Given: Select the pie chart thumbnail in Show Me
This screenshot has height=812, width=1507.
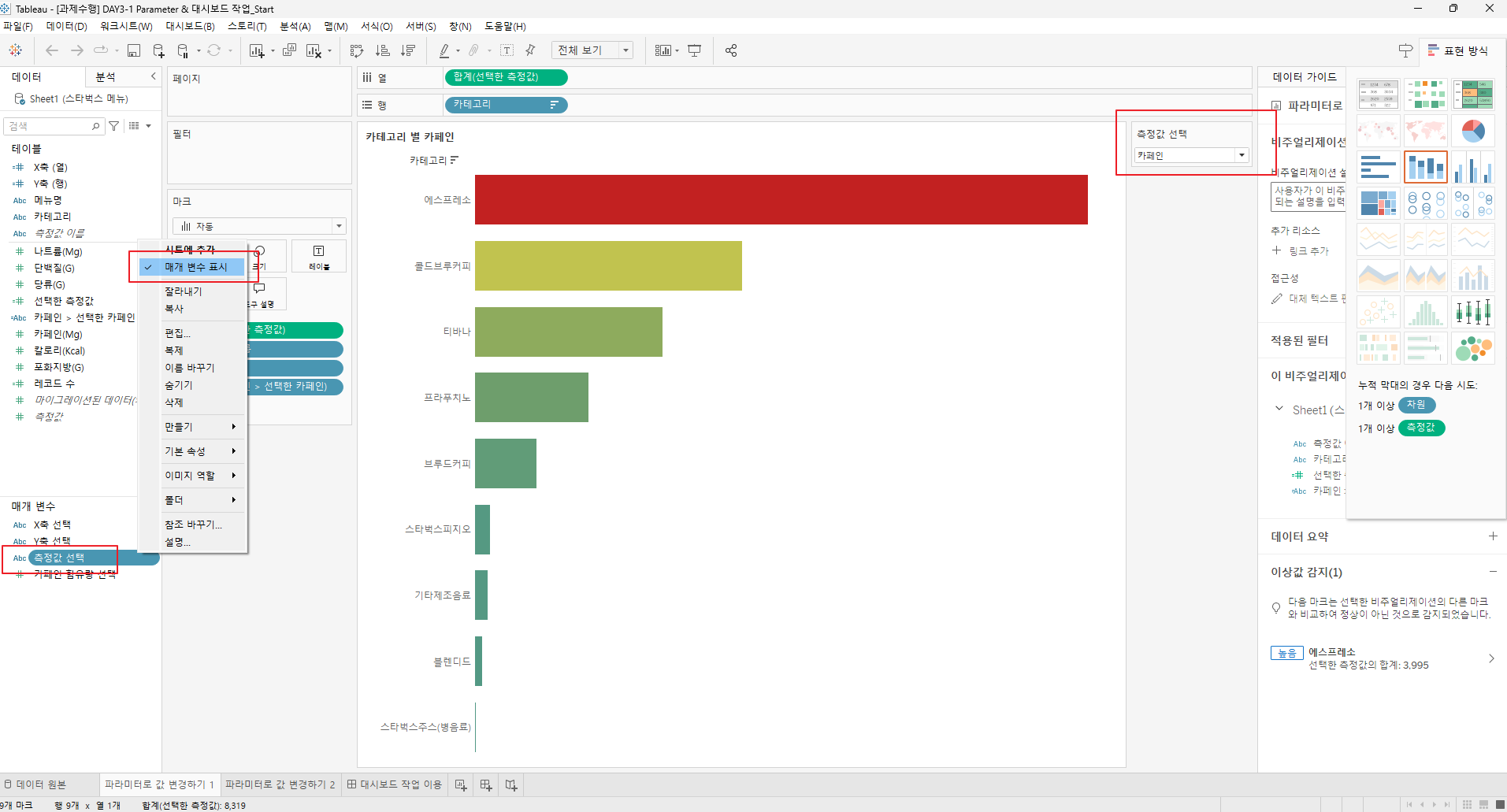Looking at the screenshot, I should click(1472, 131).
